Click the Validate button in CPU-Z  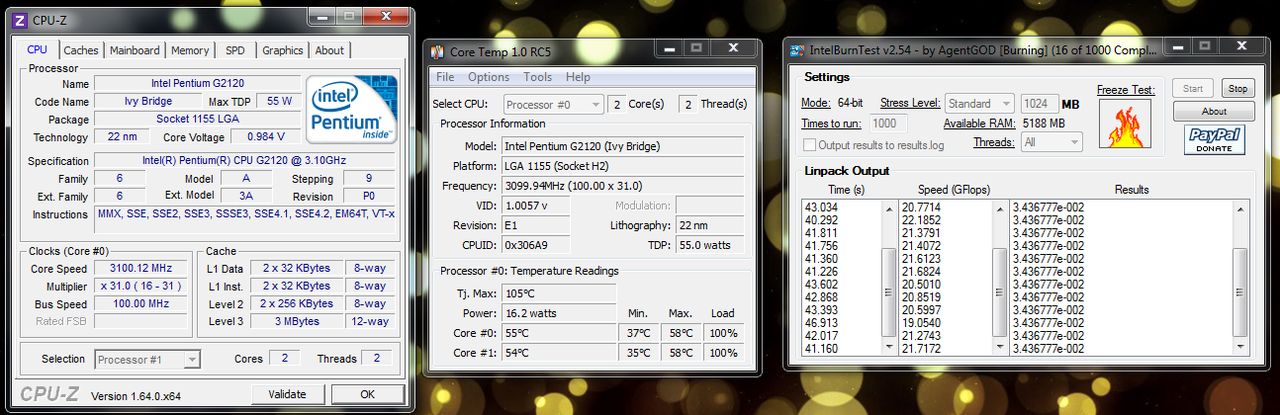click(287, 394)
